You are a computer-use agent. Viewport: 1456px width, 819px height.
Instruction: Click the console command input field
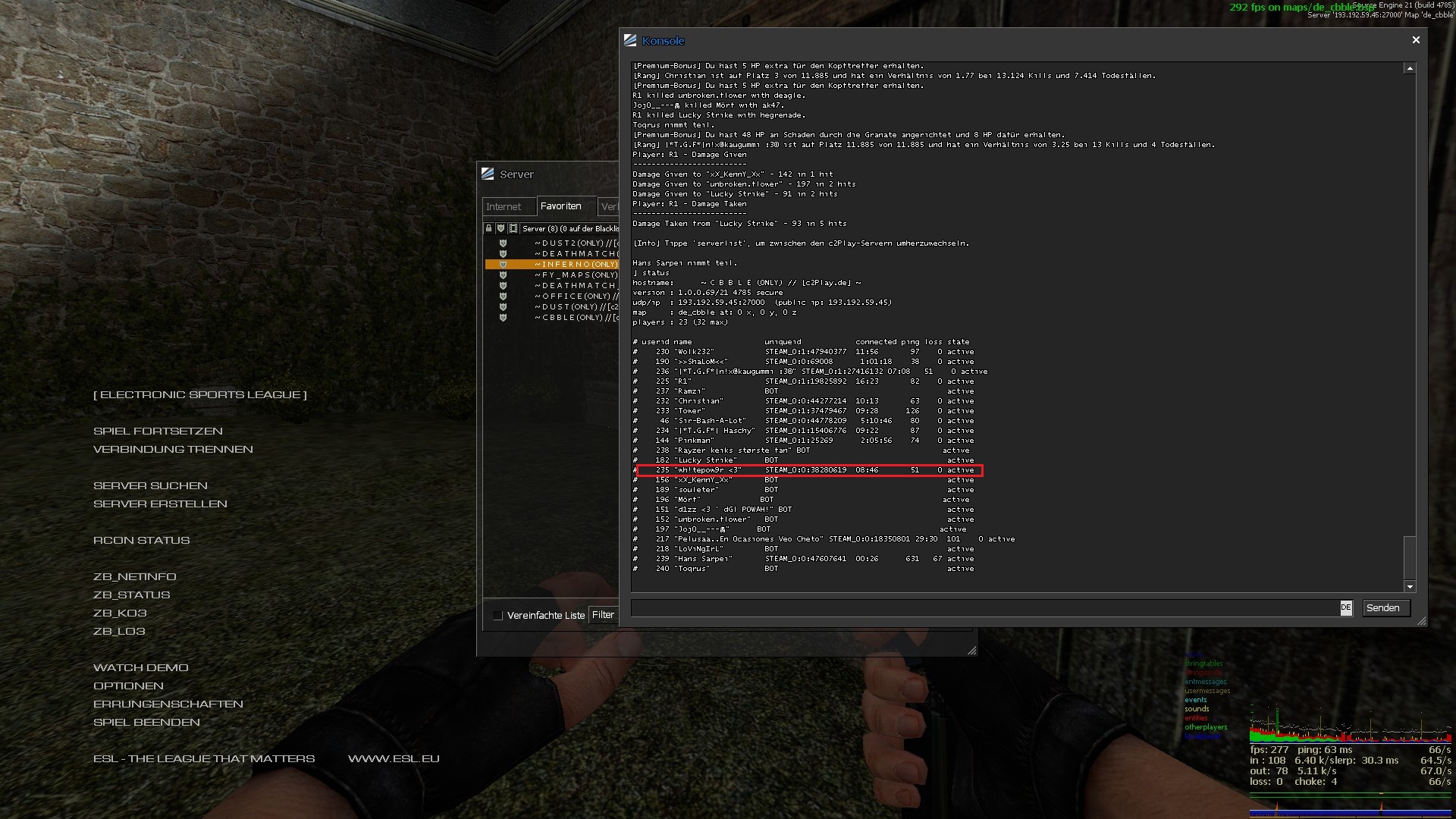coord(984,607)
